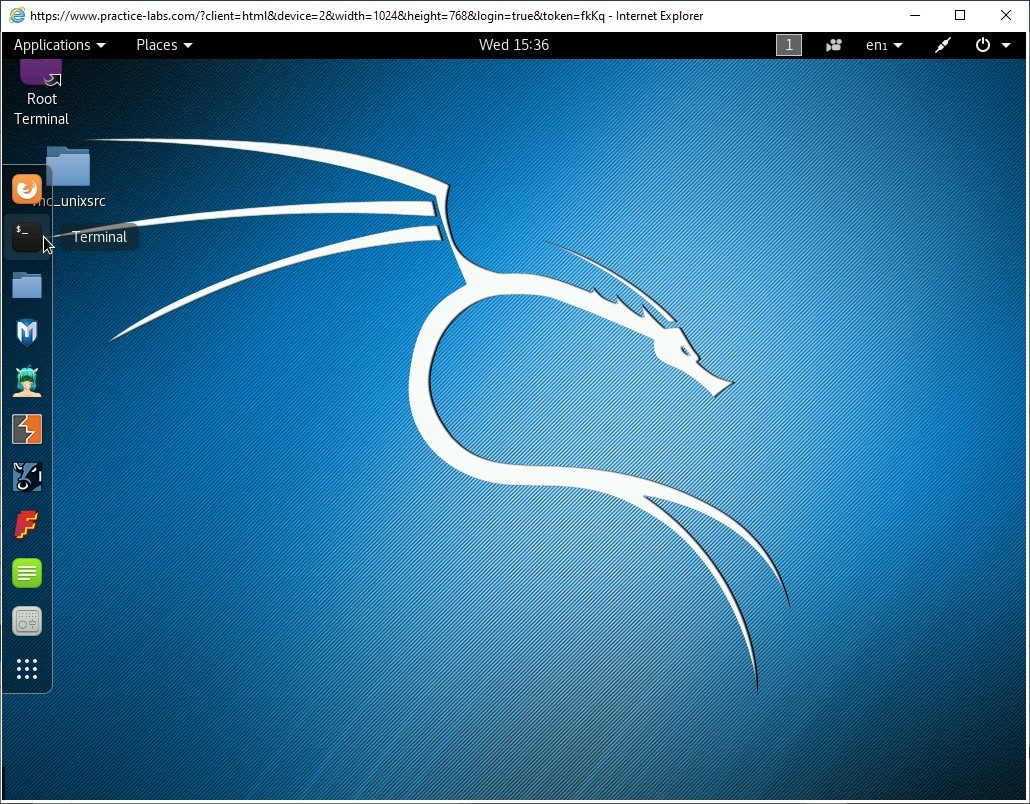Screen dimensions: 1030x804
Task: Launch Metasploit from the dock
Action: (27, 333)
